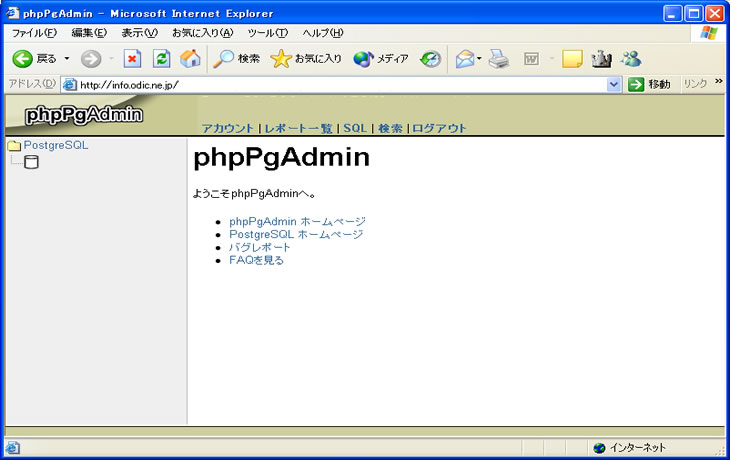Open PostgreSQL ホームページ link

point(296,234)
